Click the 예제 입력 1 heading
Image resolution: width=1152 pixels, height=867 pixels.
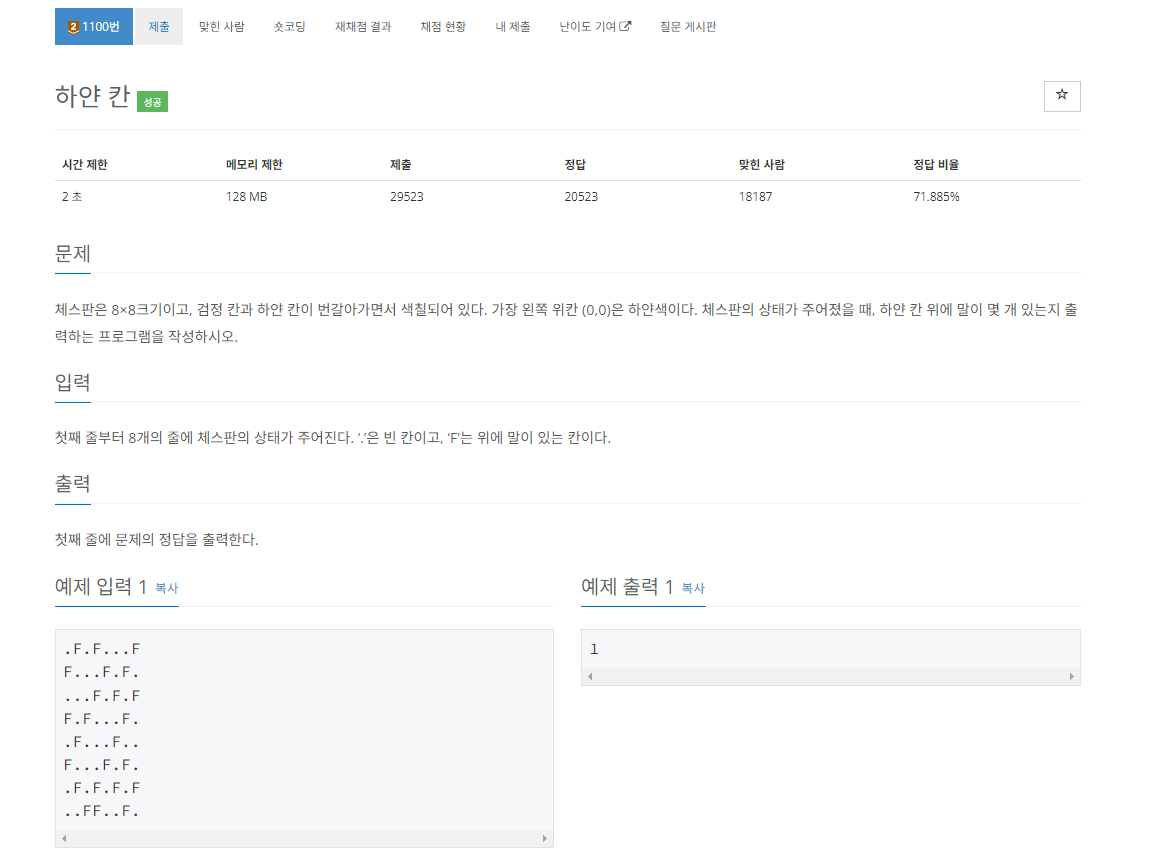(101, 587)
